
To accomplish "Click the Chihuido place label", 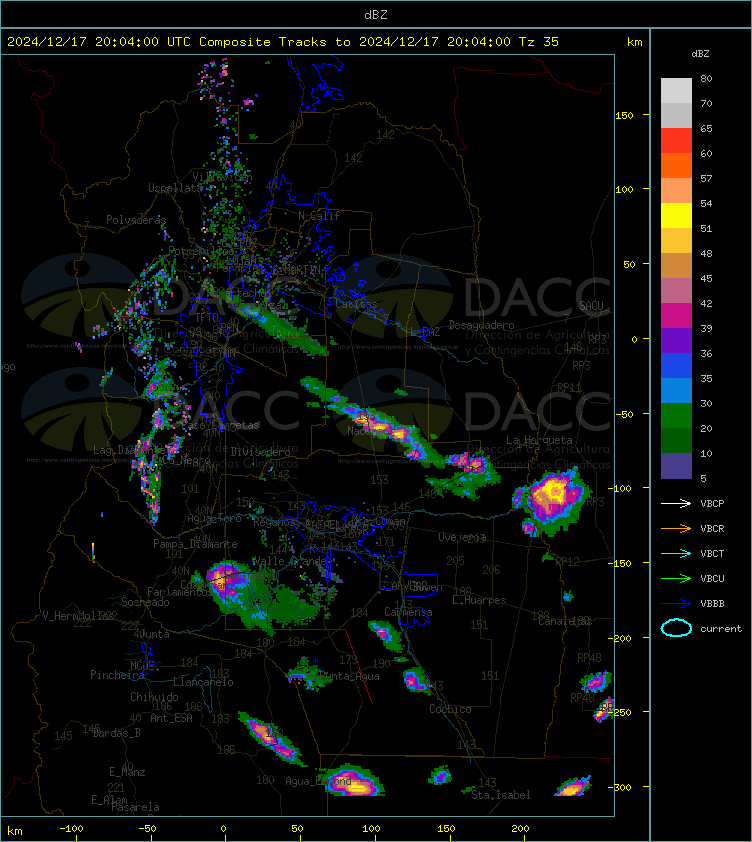I will pyautogui.click(x=154, y=696).
